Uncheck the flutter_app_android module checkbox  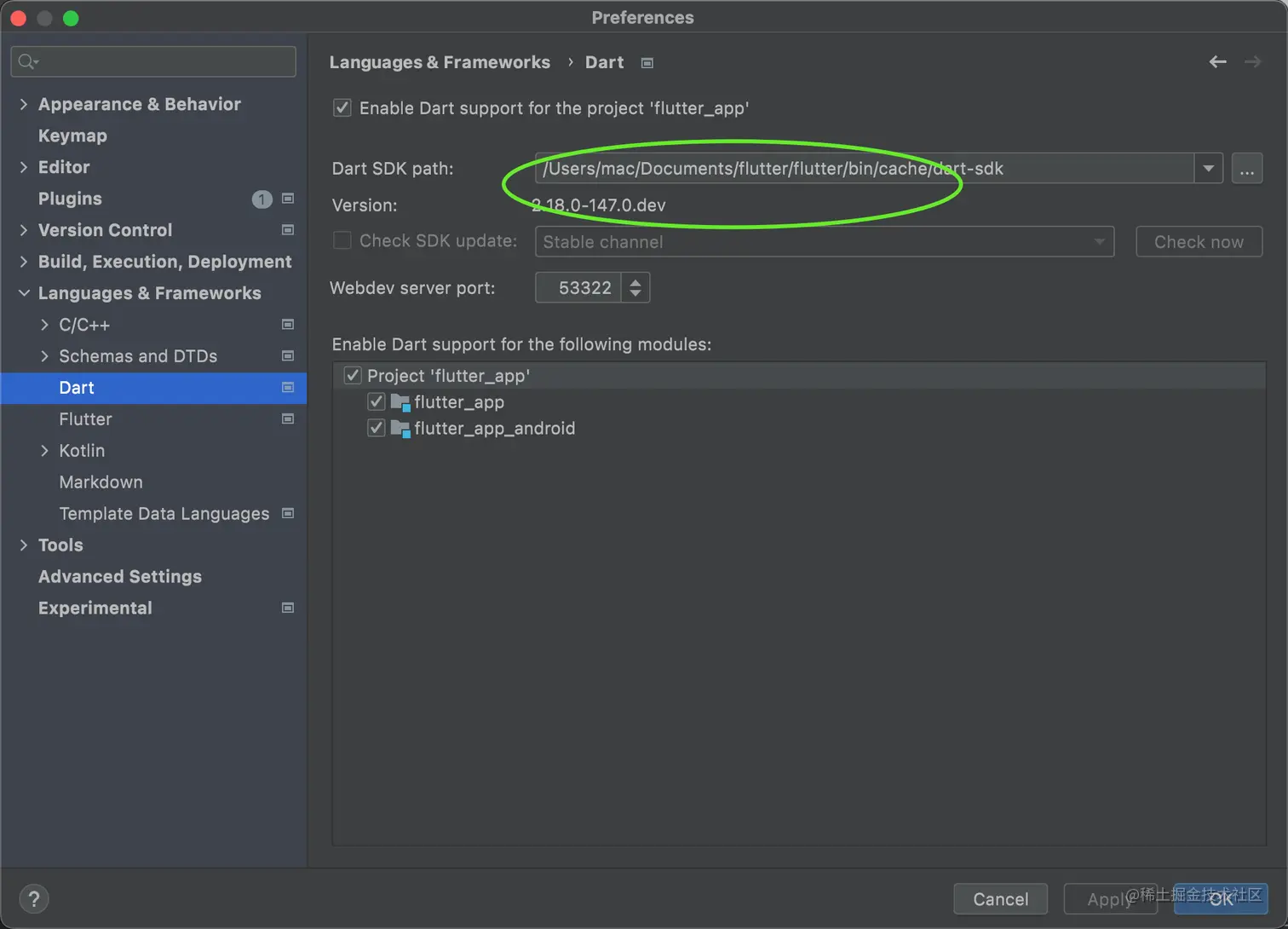pyautogui.click(x=377, y=429)
